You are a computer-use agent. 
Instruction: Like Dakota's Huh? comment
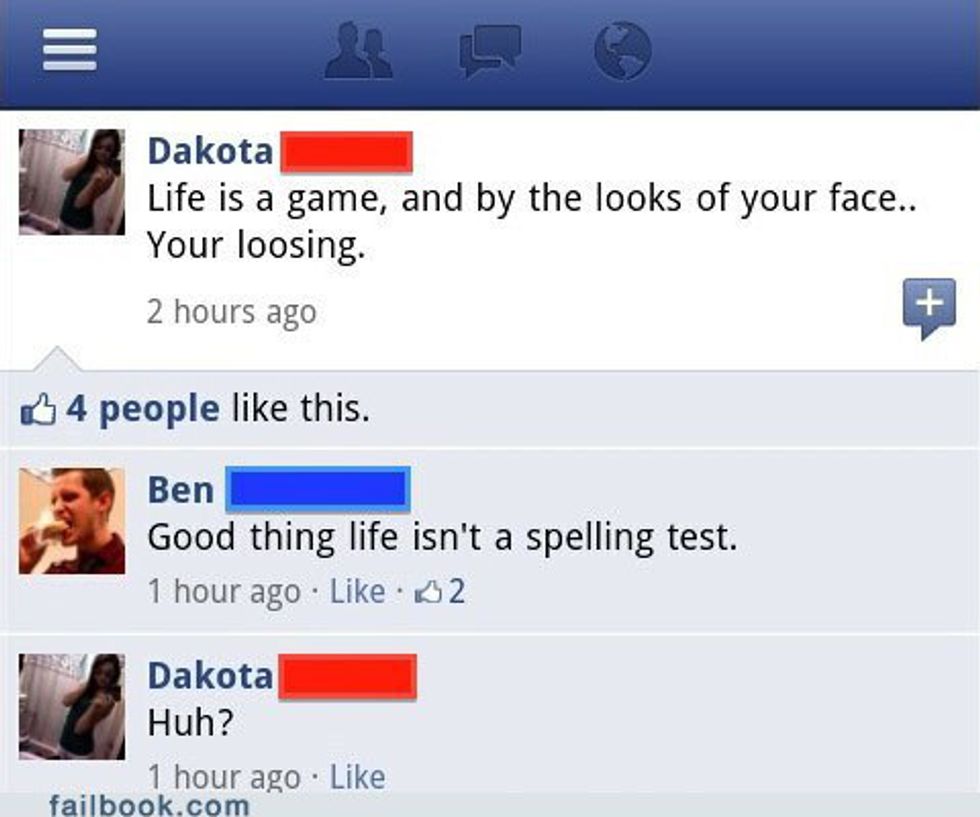(358, 777)
